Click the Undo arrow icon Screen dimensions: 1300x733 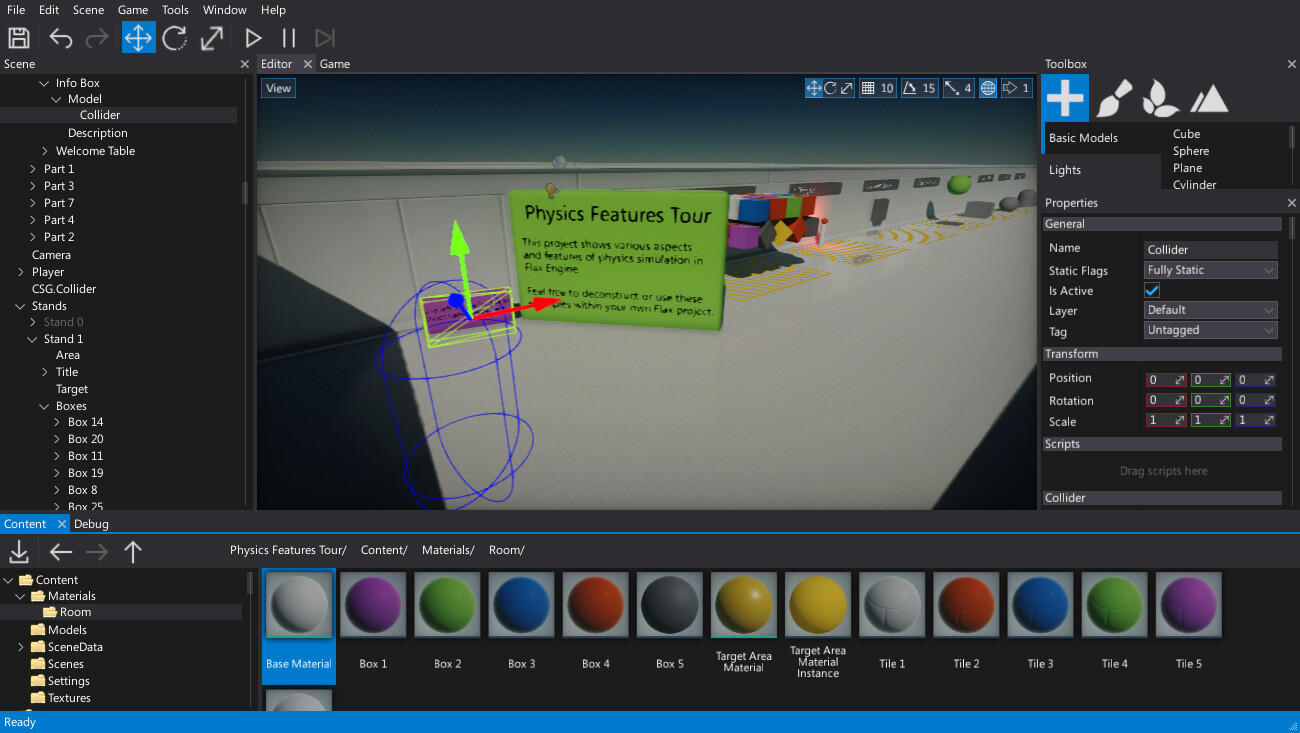61,38
